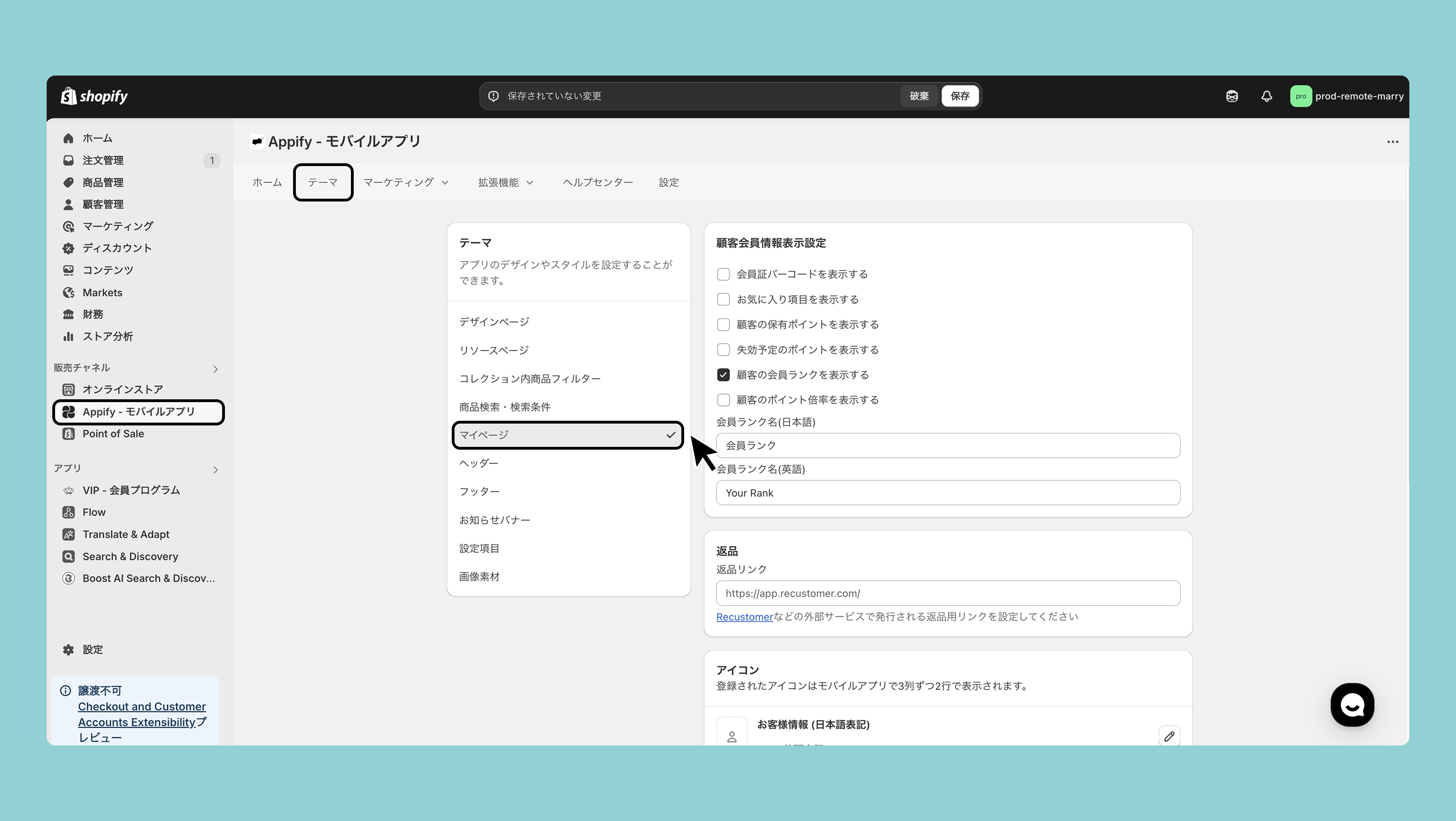Open VIP - 会員プログラム app icon

[x=69, y=490]
